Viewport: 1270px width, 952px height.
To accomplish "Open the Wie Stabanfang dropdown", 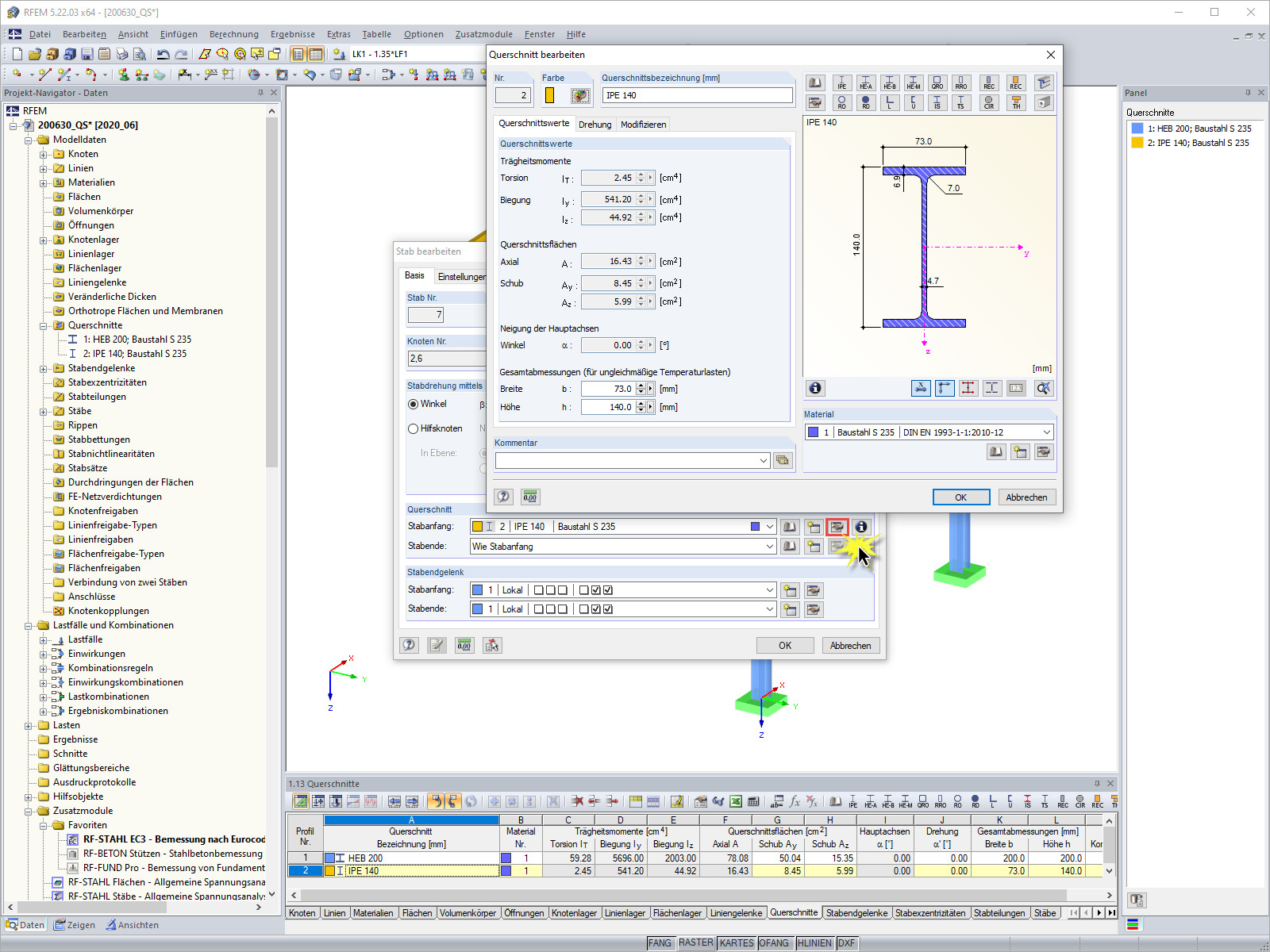I will pos(770,547).
